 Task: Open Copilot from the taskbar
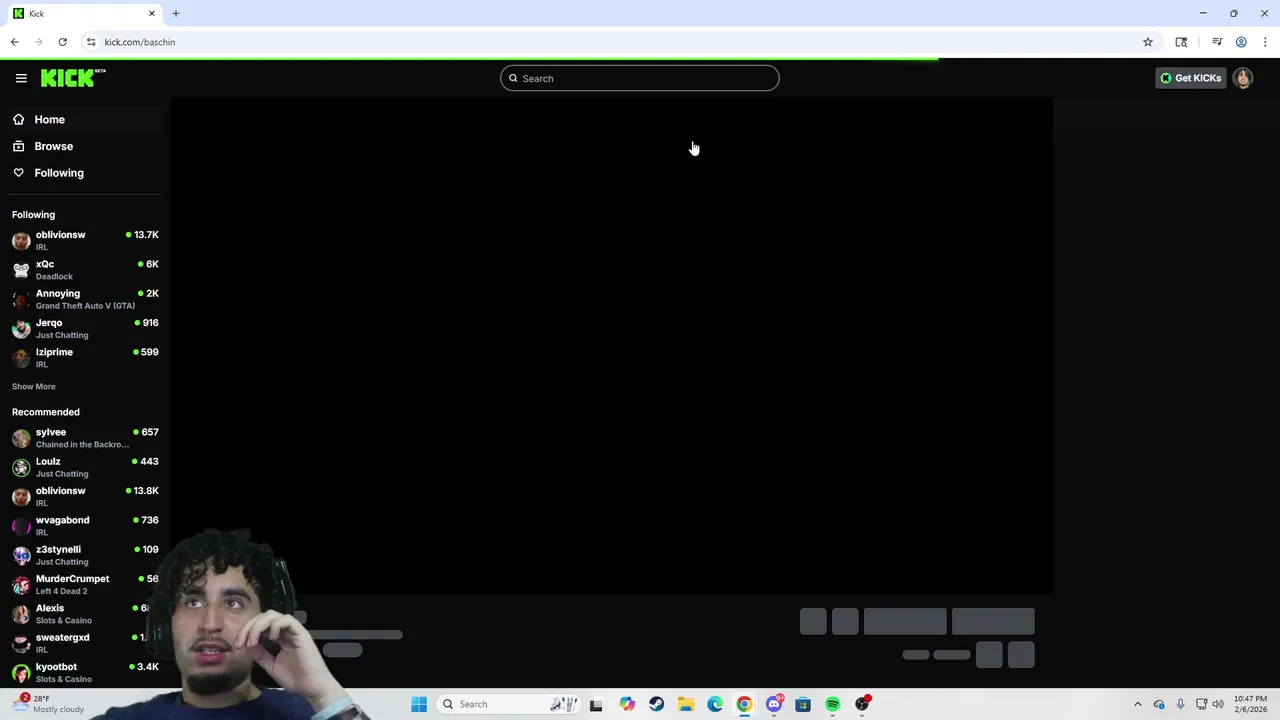[627, 704]
